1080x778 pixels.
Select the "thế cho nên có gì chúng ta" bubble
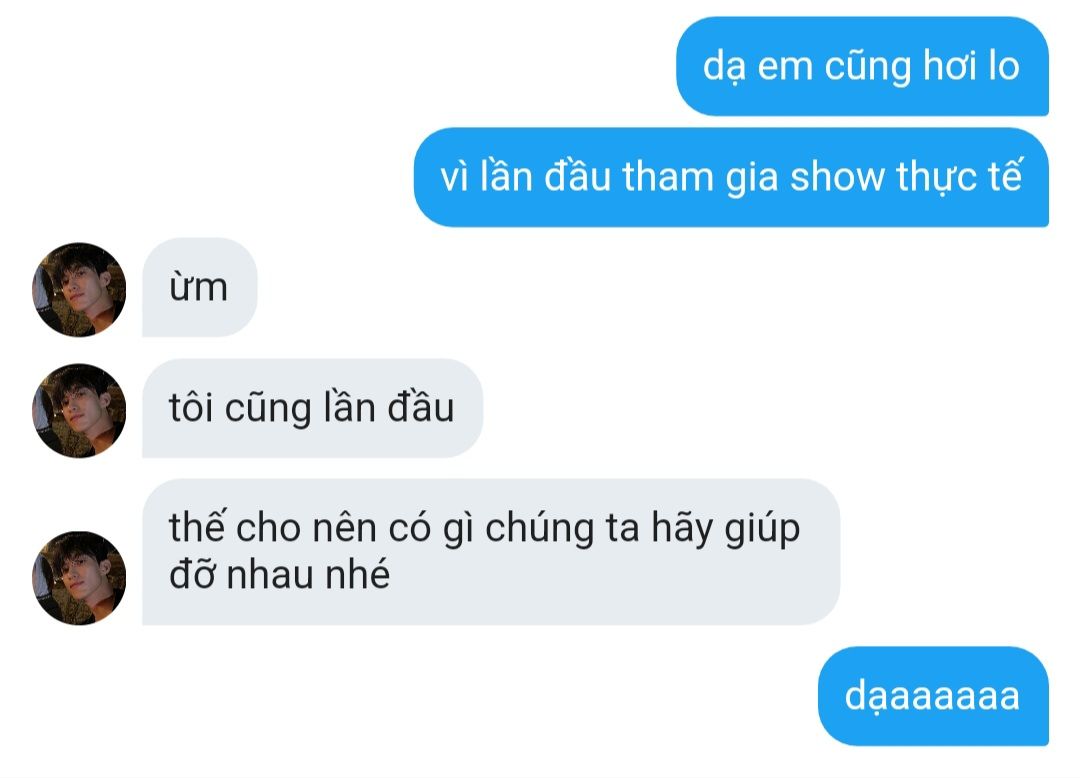(491, 551)
